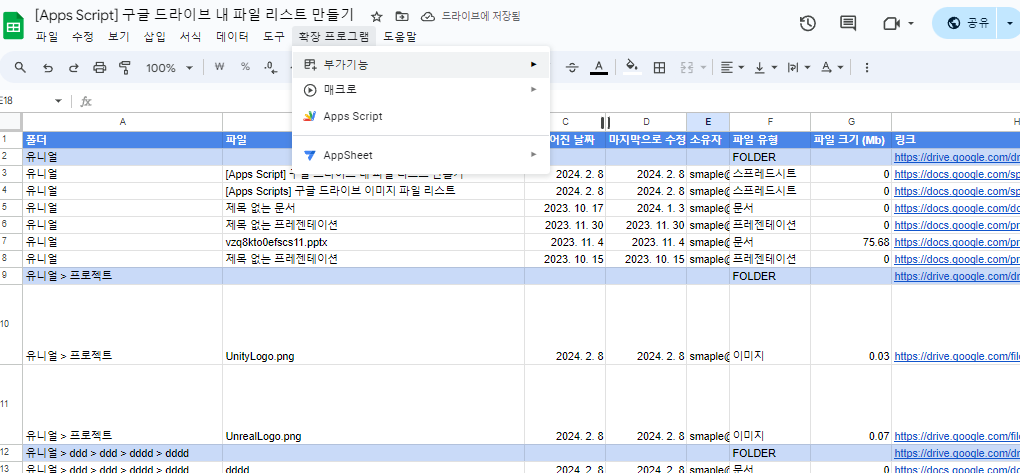Open the name box dropdown arrow
The image size is (1020, 473).
pos(58,101)
